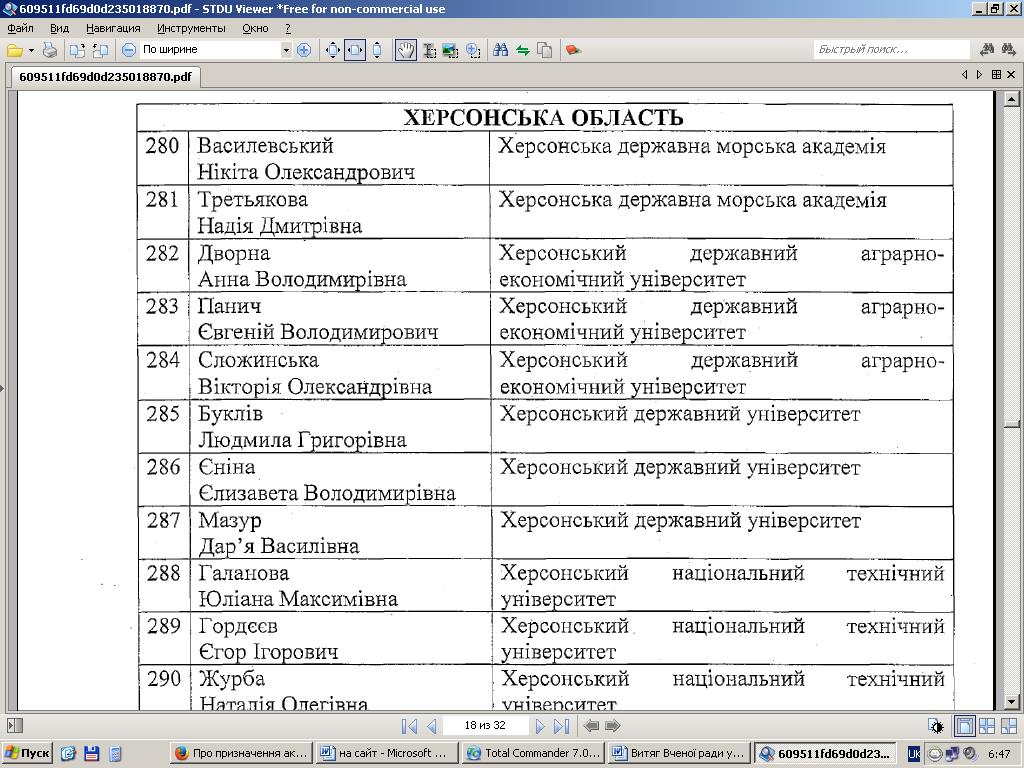Go to the last page
The width and height of the screenshot is (1024, 768).
[561, 726]
